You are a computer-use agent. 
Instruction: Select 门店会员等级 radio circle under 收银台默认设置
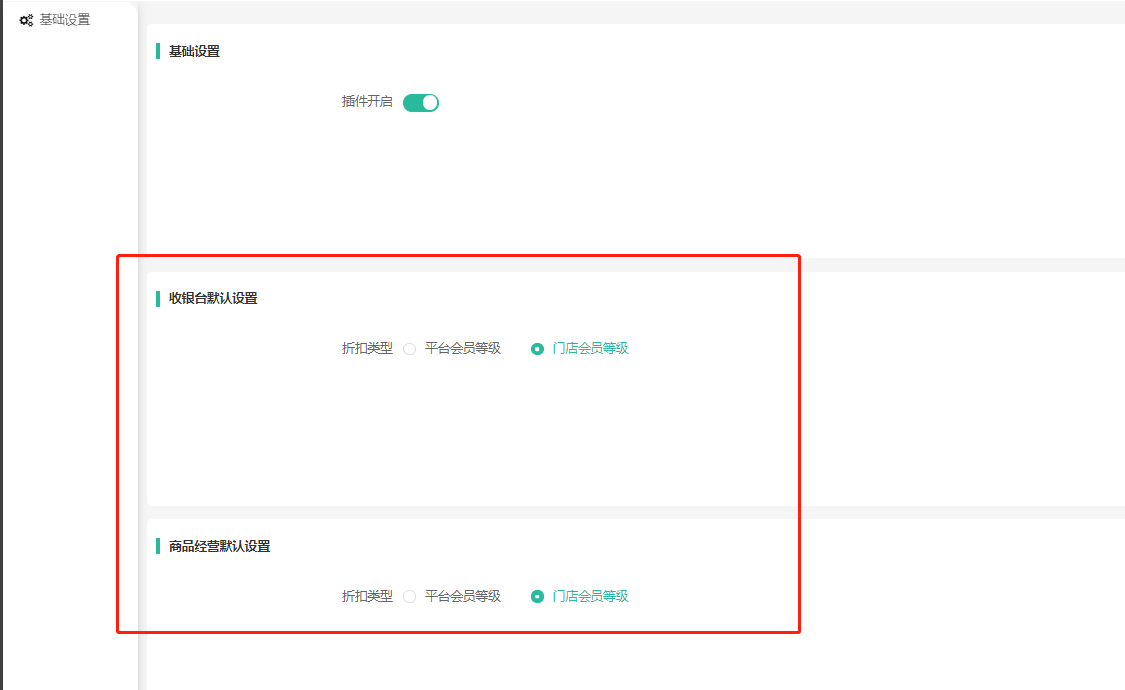[x=538, y=349]
